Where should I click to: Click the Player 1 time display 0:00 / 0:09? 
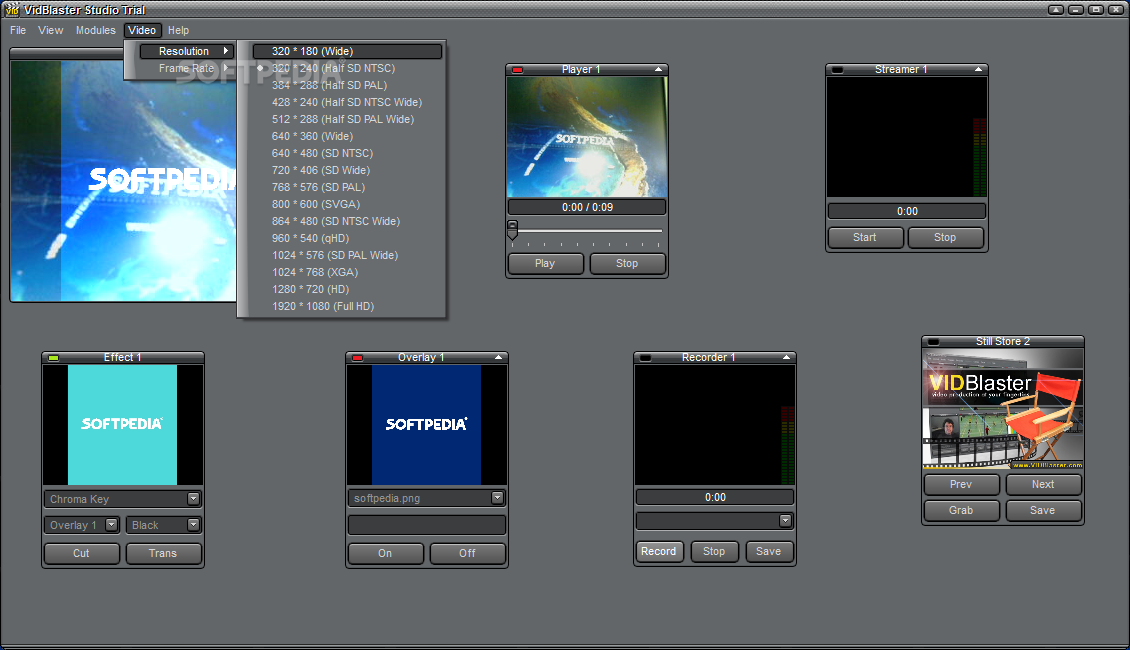(587, 208)
